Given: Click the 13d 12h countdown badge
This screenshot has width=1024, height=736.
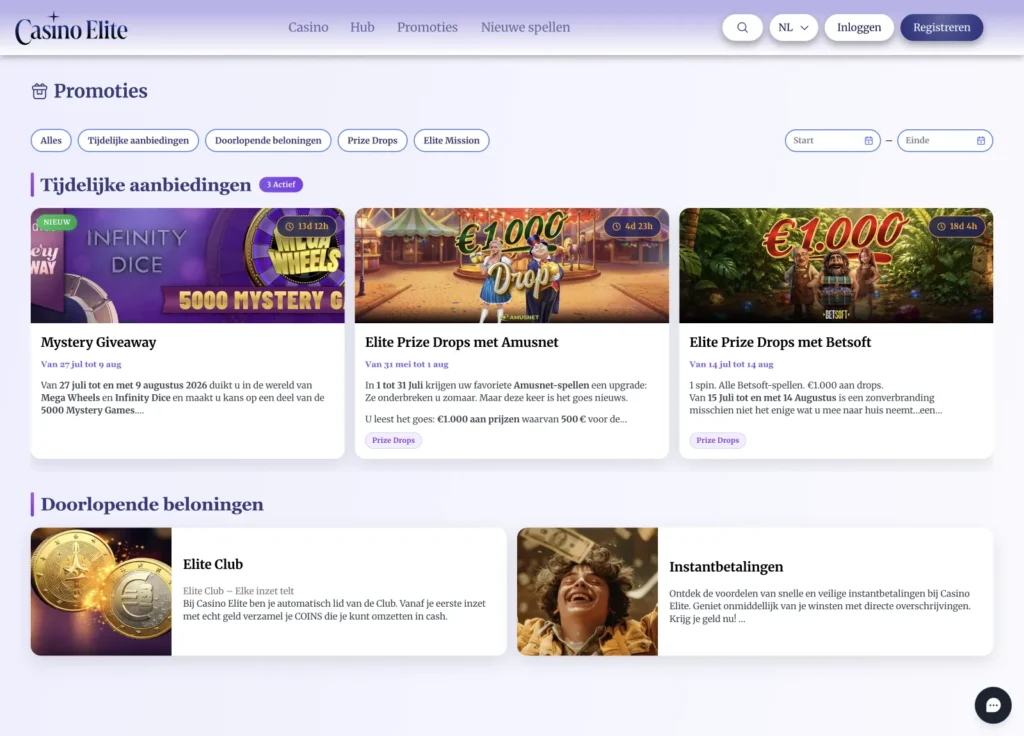Looking at the screenshot, I should 307,226.
